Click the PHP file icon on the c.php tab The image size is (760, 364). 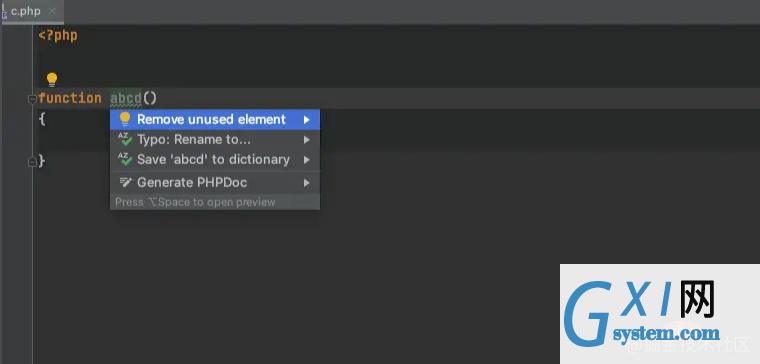[4, 12]
